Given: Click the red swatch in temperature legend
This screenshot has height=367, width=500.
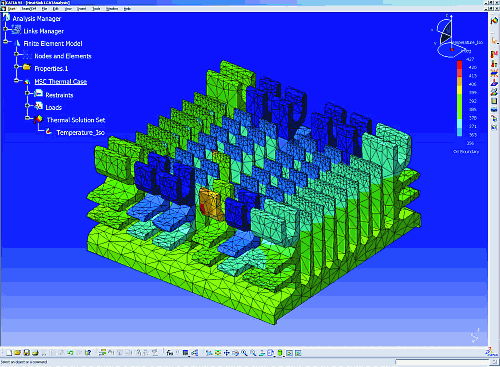Looking at the screenshot, I should click(459, 65).
